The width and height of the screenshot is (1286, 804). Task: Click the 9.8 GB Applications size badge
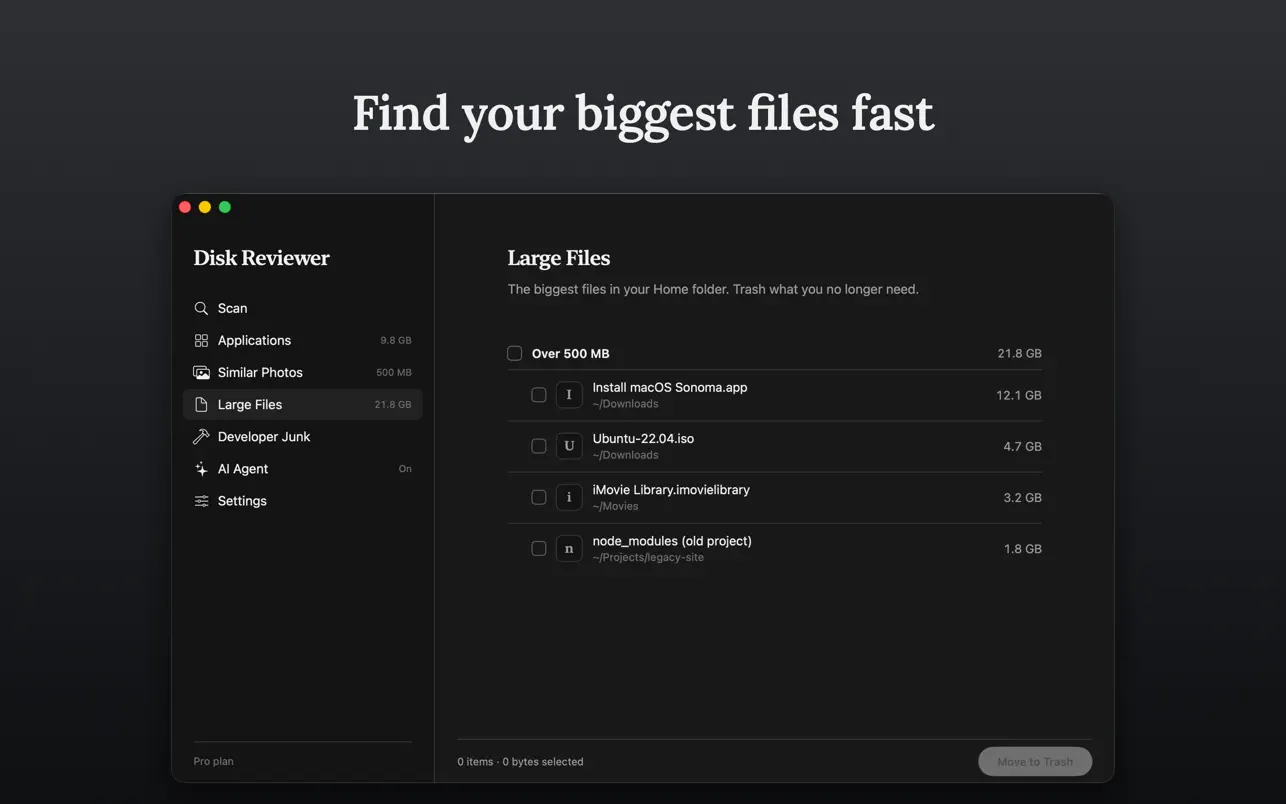pos(395,340)
